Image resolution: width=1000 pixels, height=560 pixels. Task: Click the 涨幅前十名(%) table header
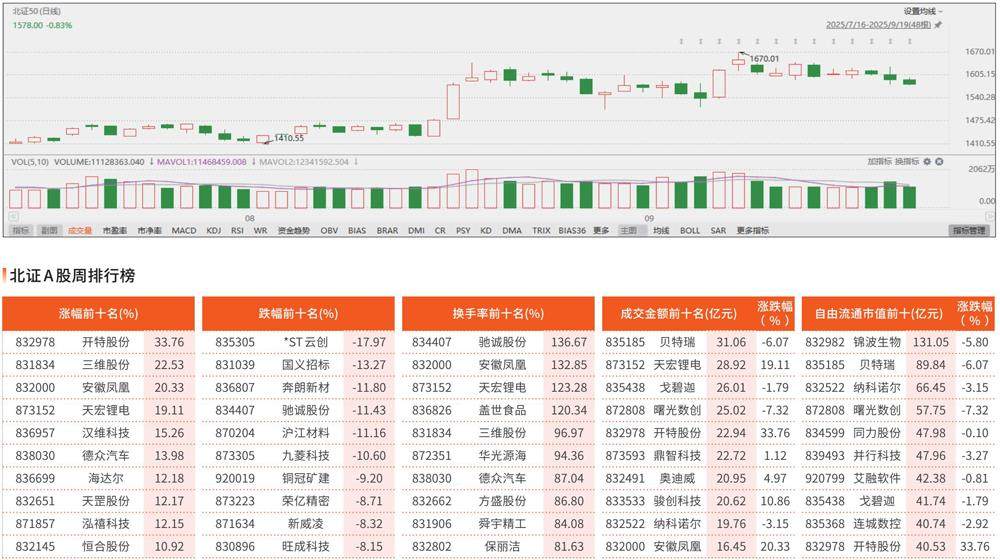pyautogui.click(x=98, y=313)
